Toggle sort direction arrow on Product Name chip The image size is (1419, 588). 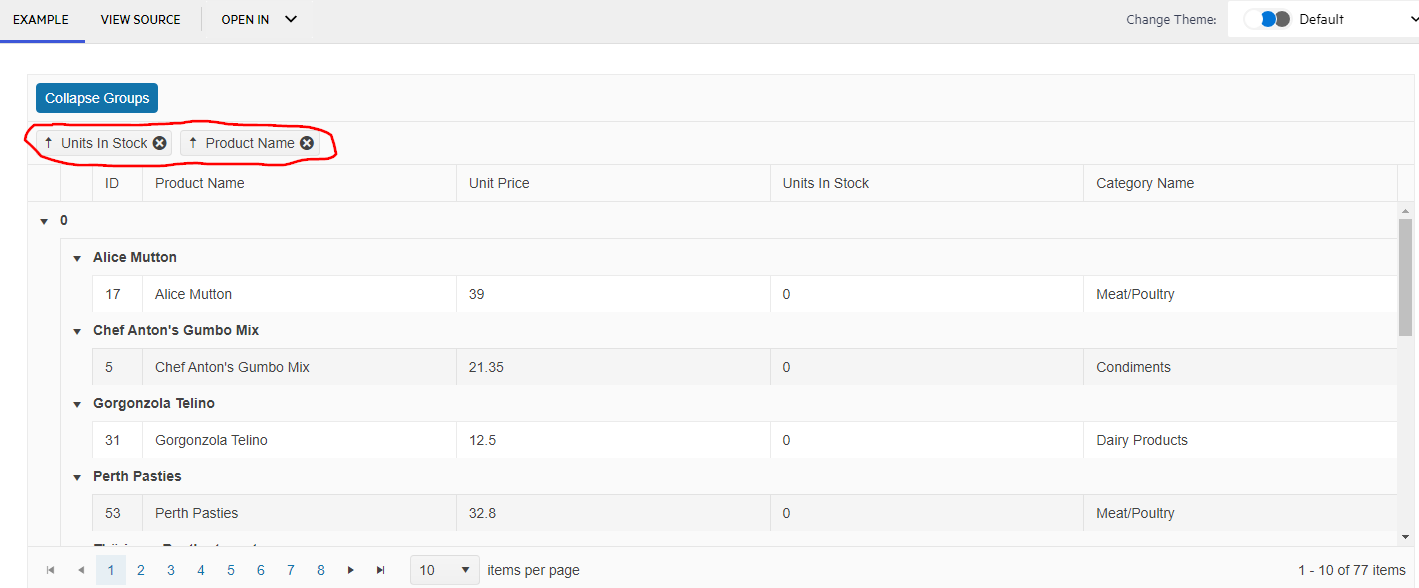point(193,143)
